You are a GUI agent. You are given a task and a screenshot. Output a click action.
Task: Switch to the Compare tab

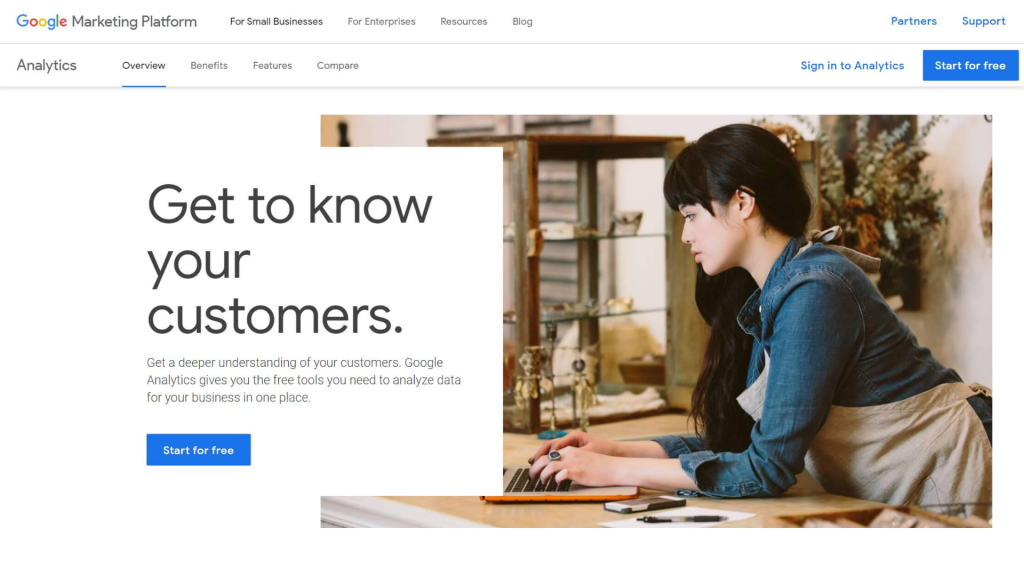338,65
